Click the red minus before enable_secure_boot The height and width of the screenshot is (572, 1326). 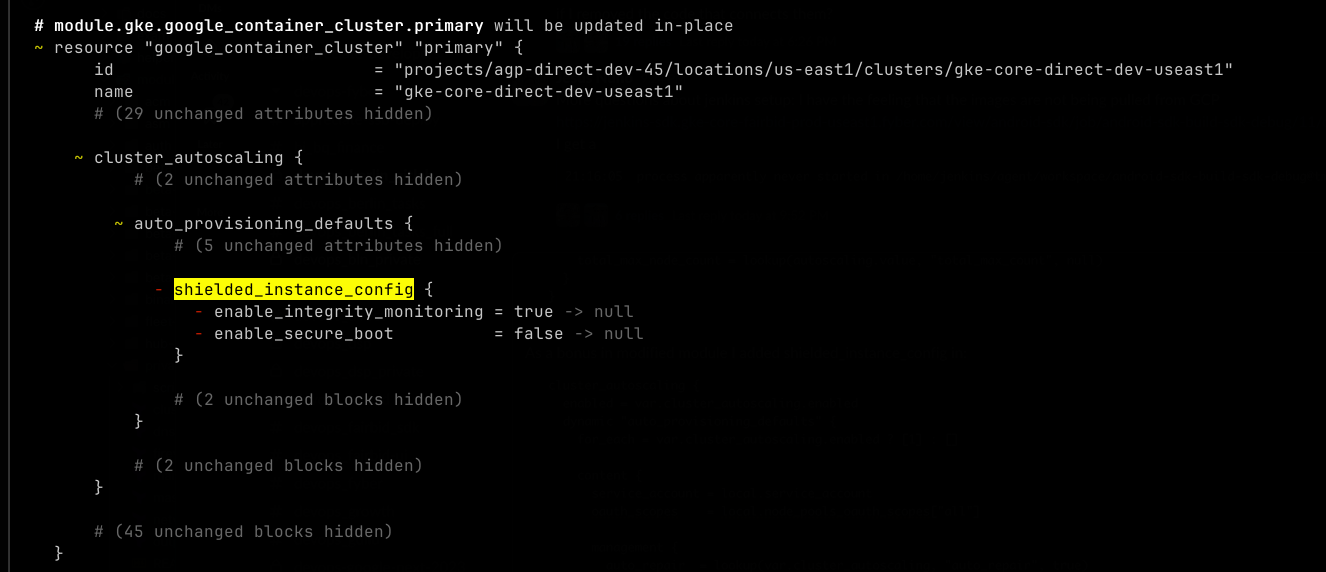pos(199,334)
